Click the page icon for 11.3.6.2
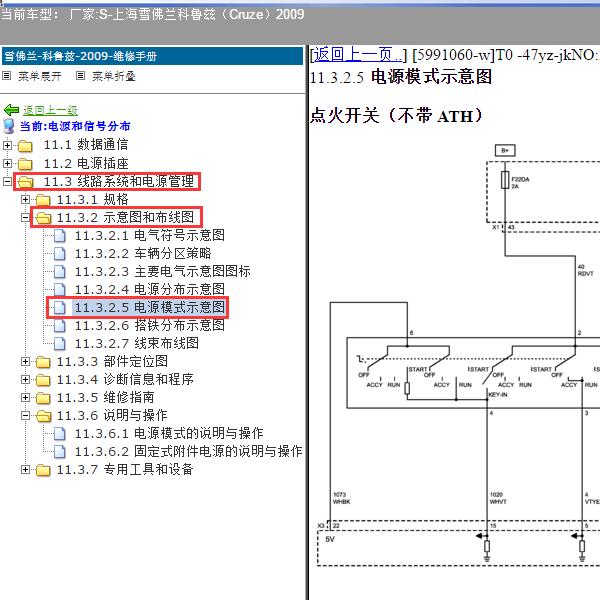The height and width of the screenshot is (600, 600). 59,452
